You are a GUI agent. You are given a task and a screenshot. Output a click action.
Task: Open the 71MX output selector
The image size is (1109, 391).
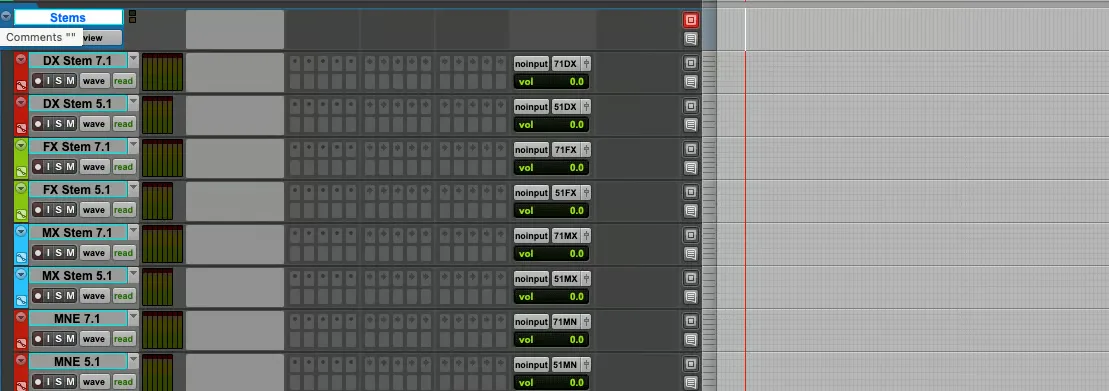coord(566,235)
